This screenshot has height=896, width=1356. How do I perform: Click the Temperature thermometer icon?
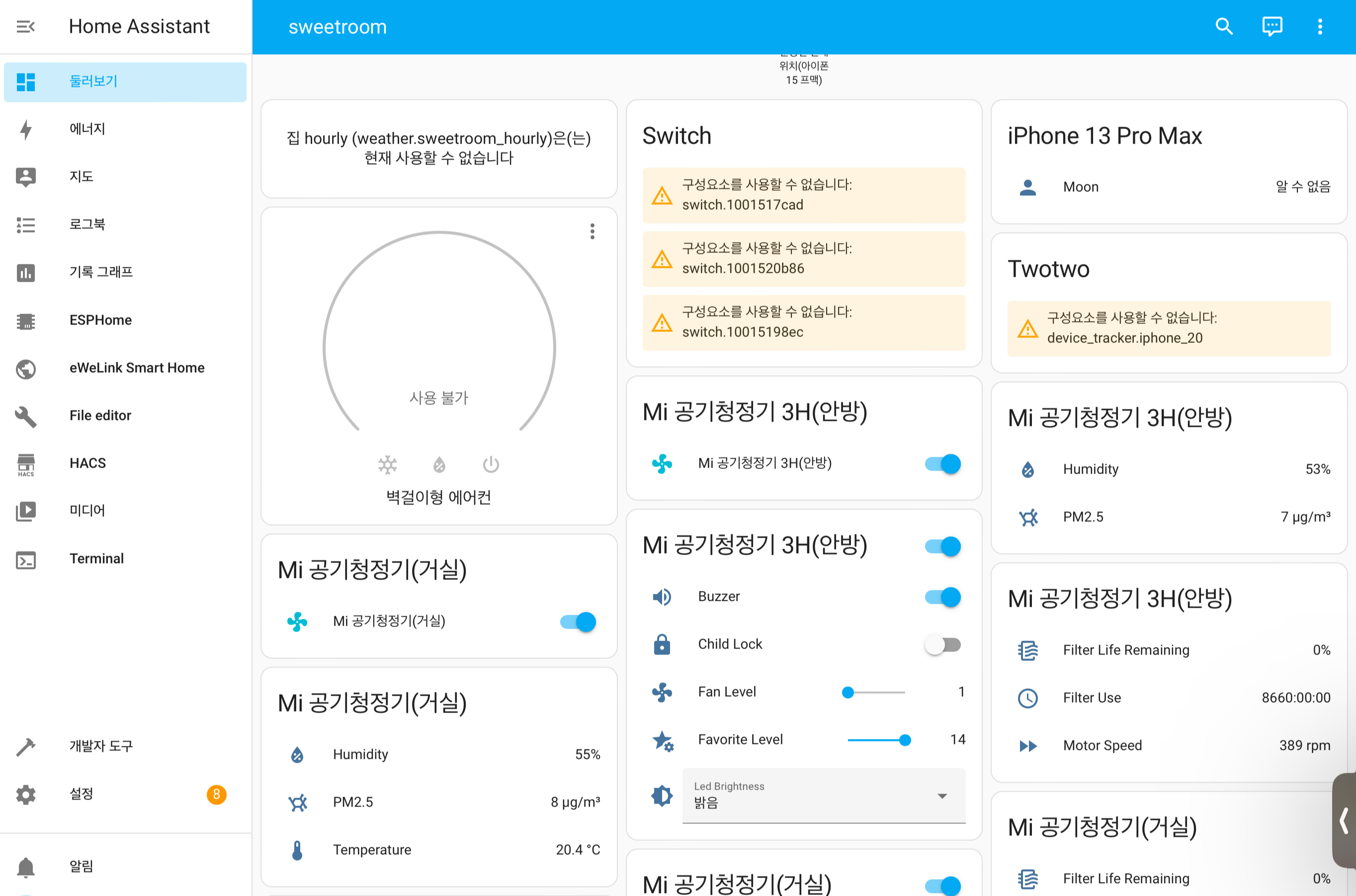pyautogui.click(x=297, y=850)
